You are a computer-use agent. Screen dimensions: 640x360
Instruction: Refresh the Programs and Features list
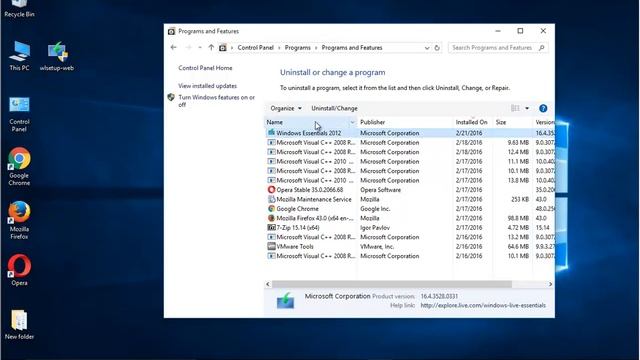pos(437,48)
